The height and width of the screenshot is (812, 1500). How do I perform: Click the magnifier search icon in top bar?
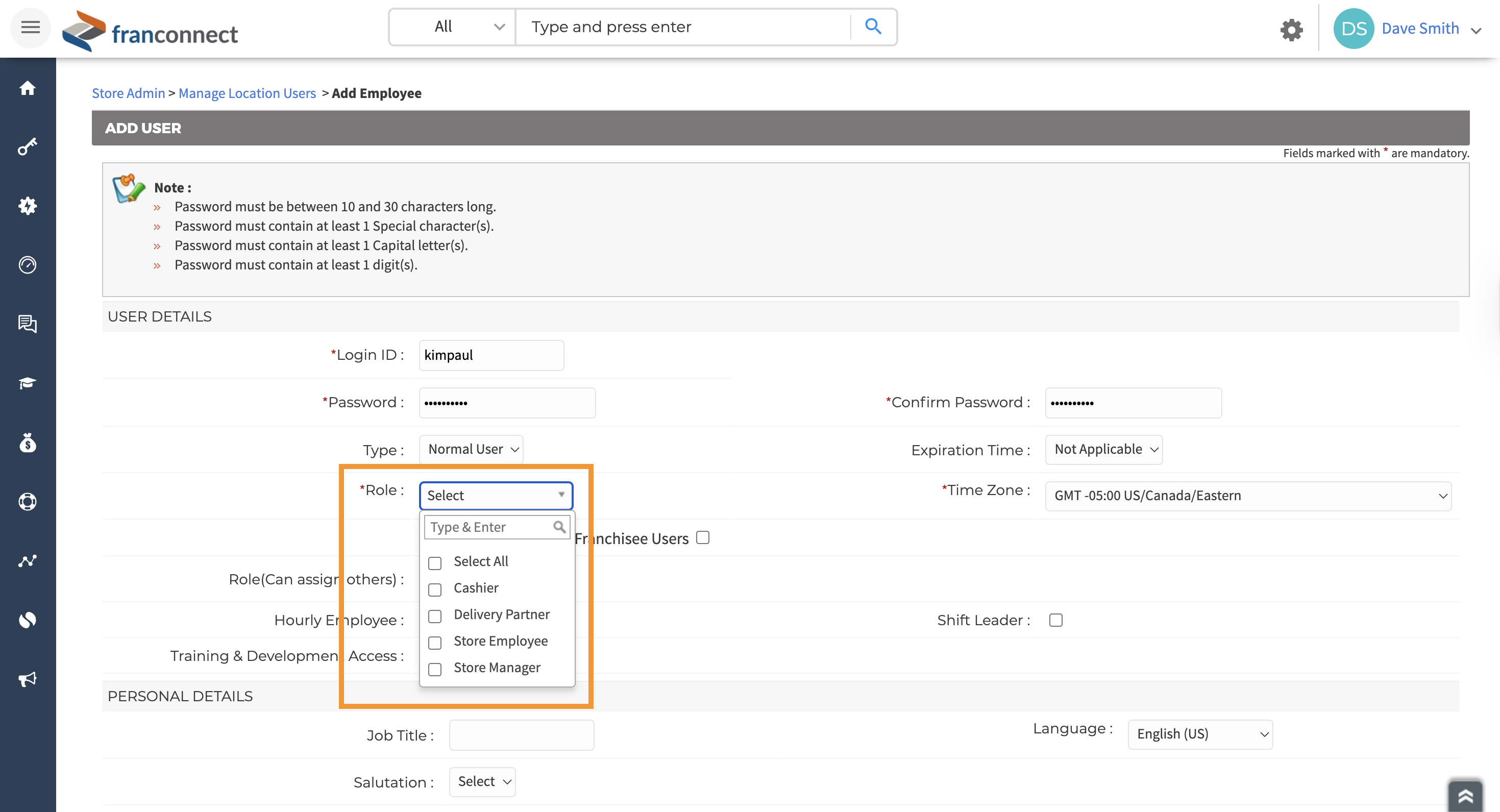click(872, 26)
